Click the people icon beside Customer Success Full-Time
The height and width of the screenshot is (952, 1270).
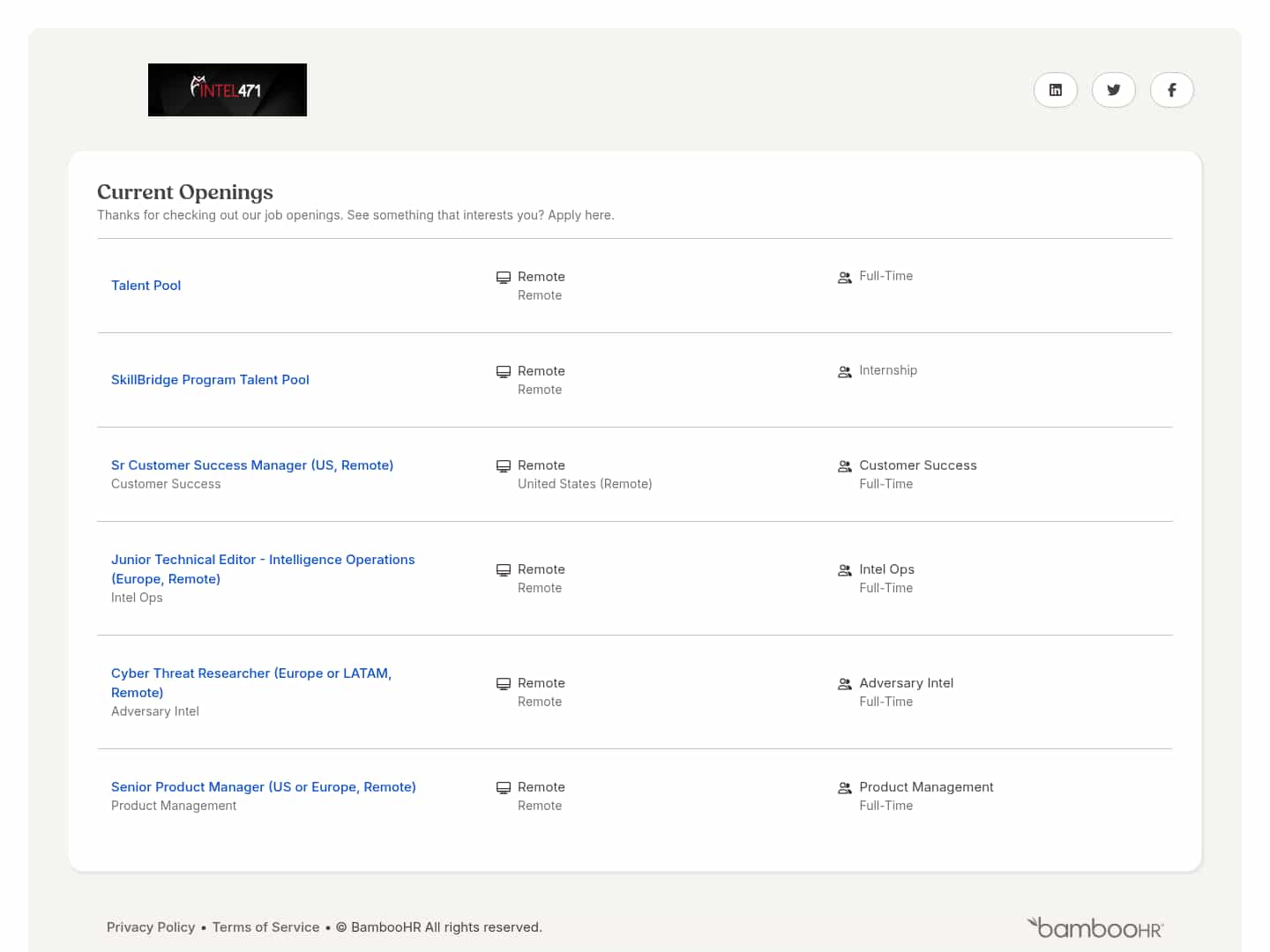pos(845,465)
